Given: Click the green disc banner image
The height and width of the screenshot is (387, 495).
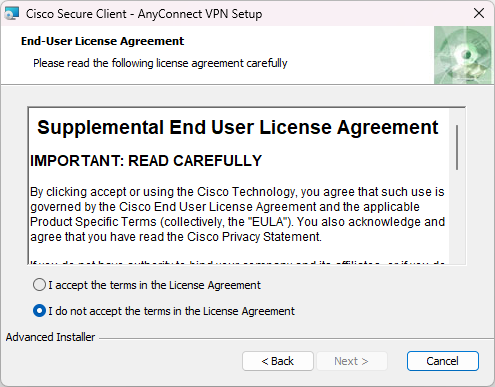Looking at the screenshot, I should (463, 55).
